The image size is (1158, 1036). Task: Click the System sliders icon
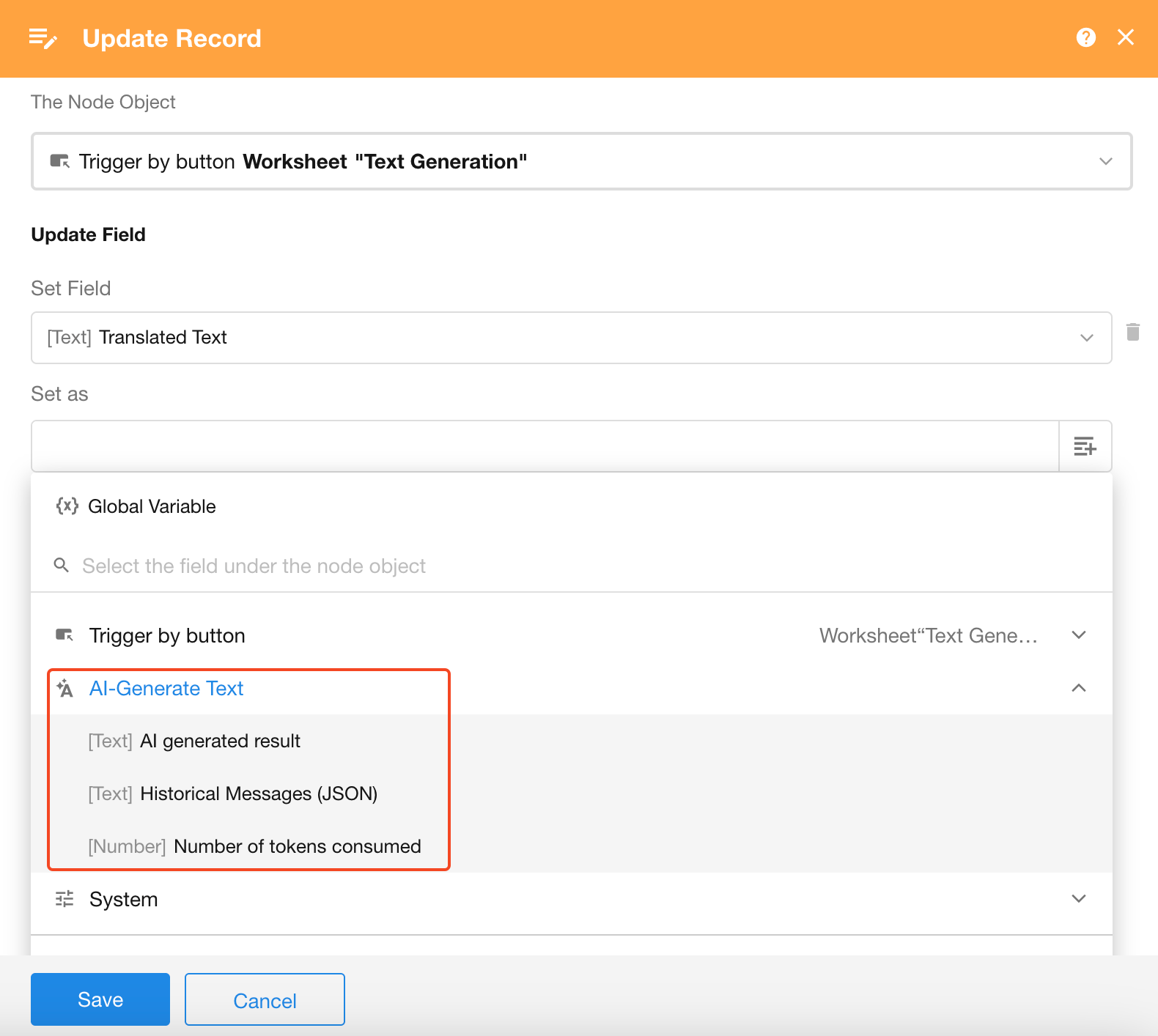pos(65,899)
